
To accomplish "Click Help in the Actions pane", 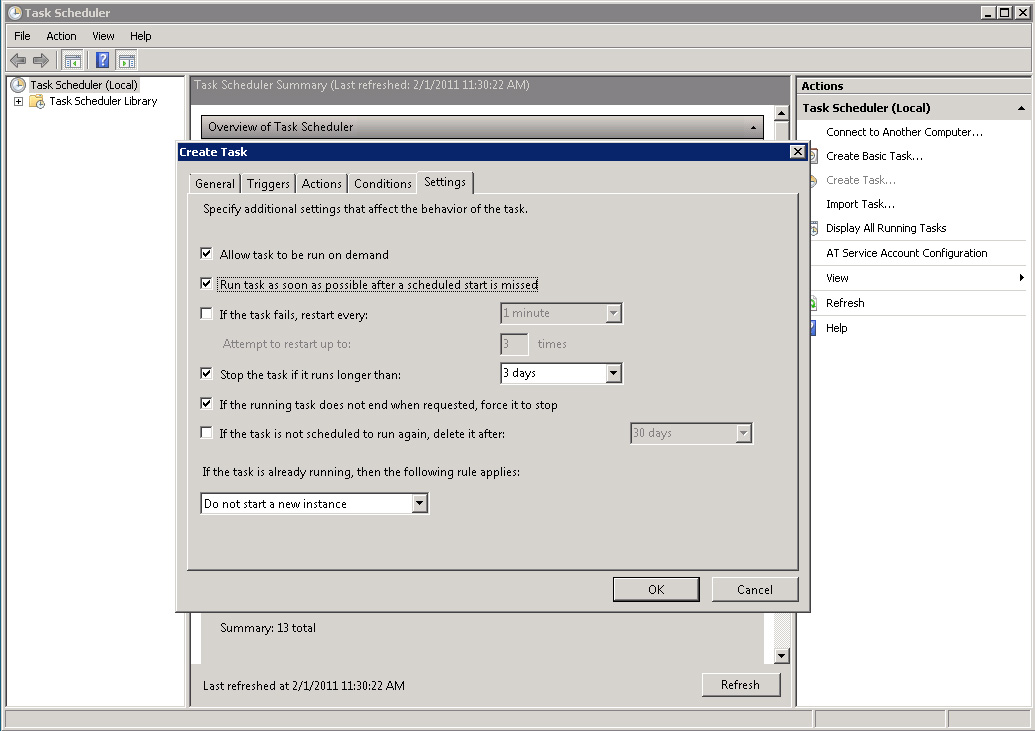I will pos(836,328).
